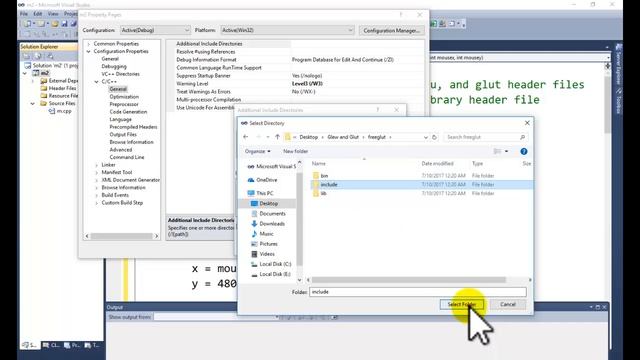Click the change view layout icon
This screenshot has width=640, height=360.
tap(497, 151)
